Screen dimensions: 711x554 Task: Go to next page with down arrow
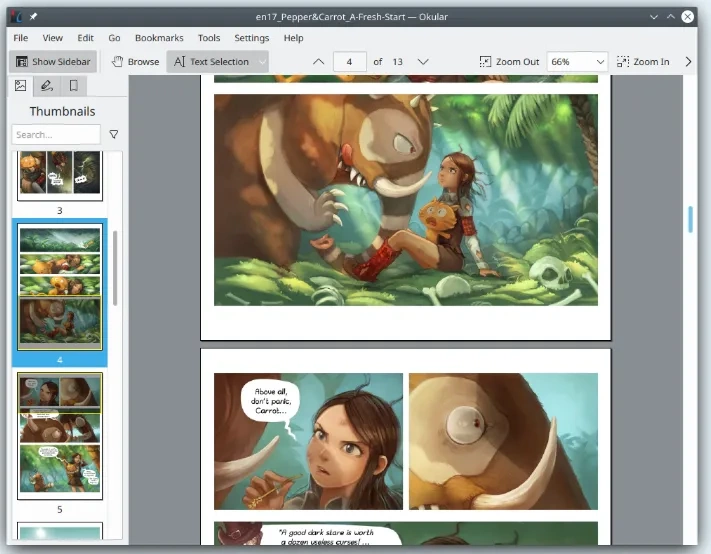(x=423, y=62)
